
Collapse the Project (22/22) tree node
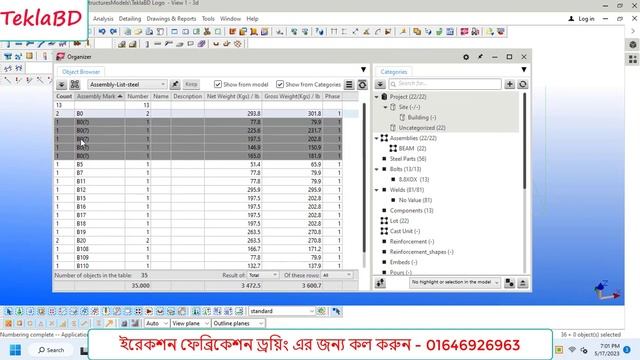[376, 97]
